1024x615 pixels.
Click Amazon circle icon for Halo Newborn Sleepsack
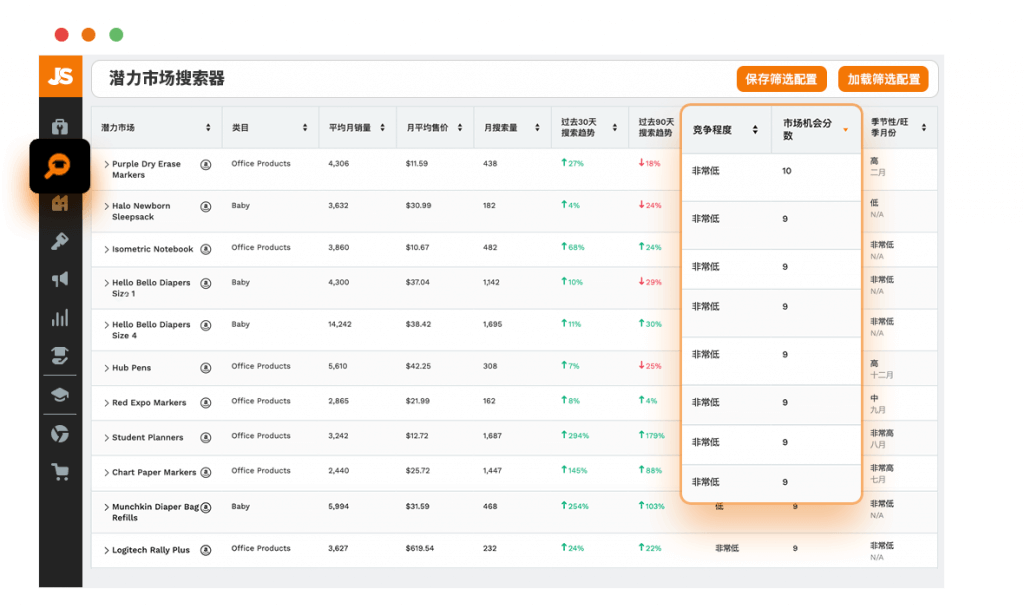(x=206, y=206)
